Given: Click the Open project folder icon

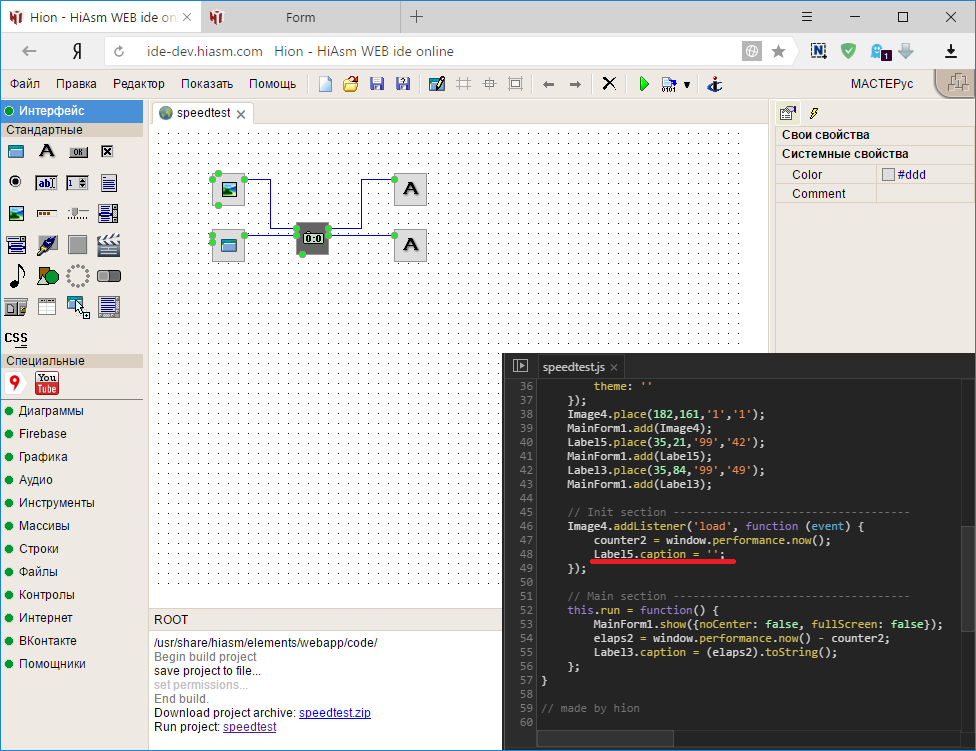Looking at the screenshot, I should (x=350, y=84).
